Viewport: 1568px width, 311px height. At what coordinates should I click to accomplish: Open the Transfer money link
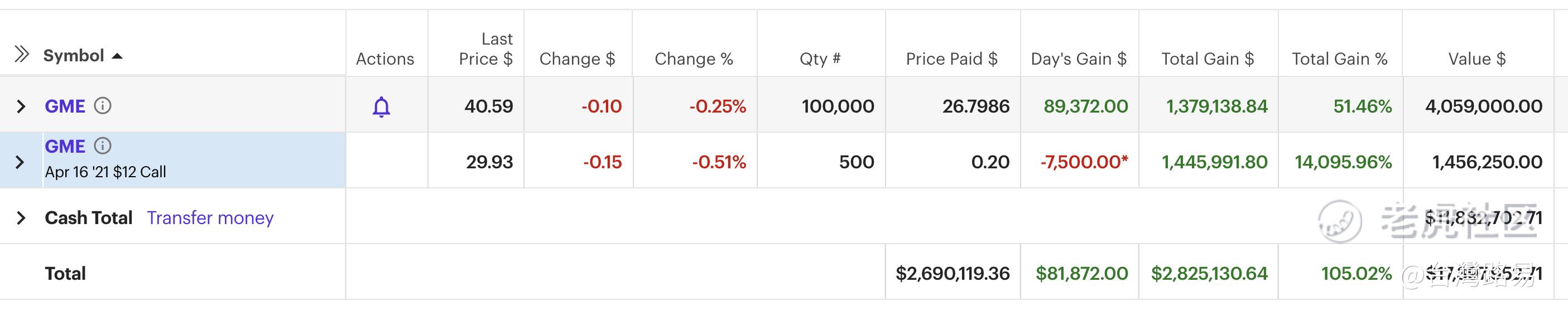tap(210, 217)
